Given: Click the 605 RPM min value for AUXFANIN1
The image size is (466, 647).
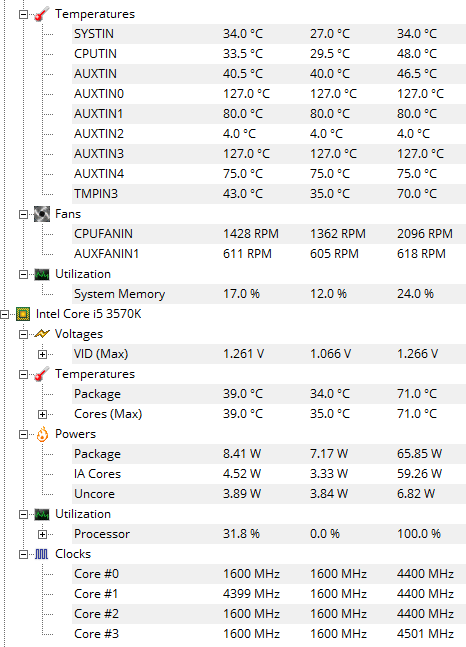Looking at the screenshot, I should tap(334, 254).
